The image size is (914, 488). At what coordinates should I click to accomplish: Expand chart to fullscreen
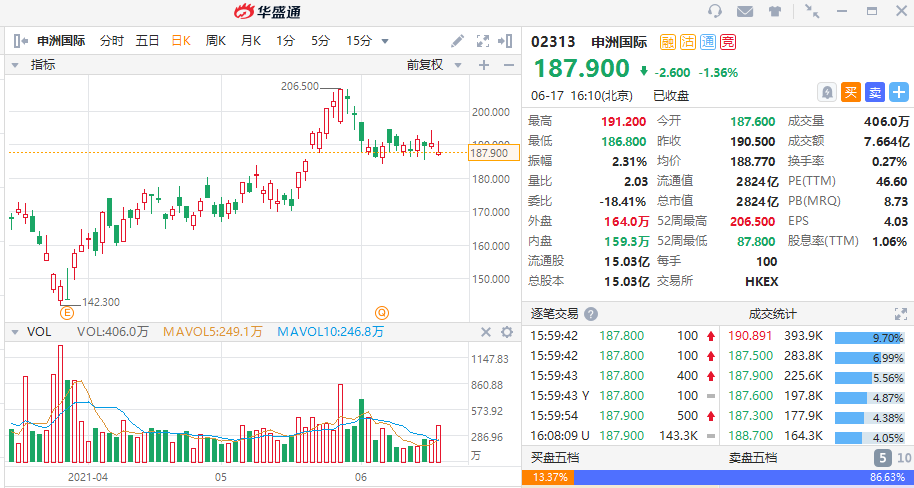coord(483,41)
